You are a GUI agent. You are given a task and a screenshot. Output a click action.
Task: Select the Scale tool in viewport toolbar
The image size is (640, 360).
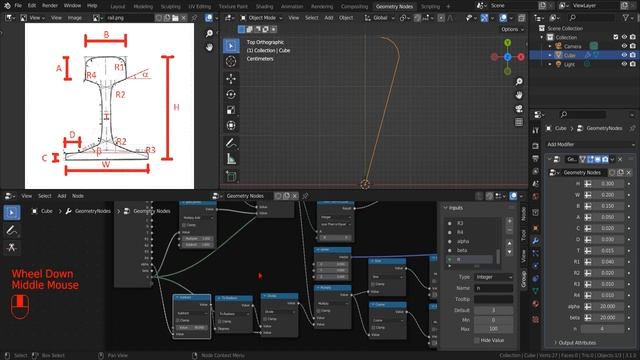[x=231, y=110]
